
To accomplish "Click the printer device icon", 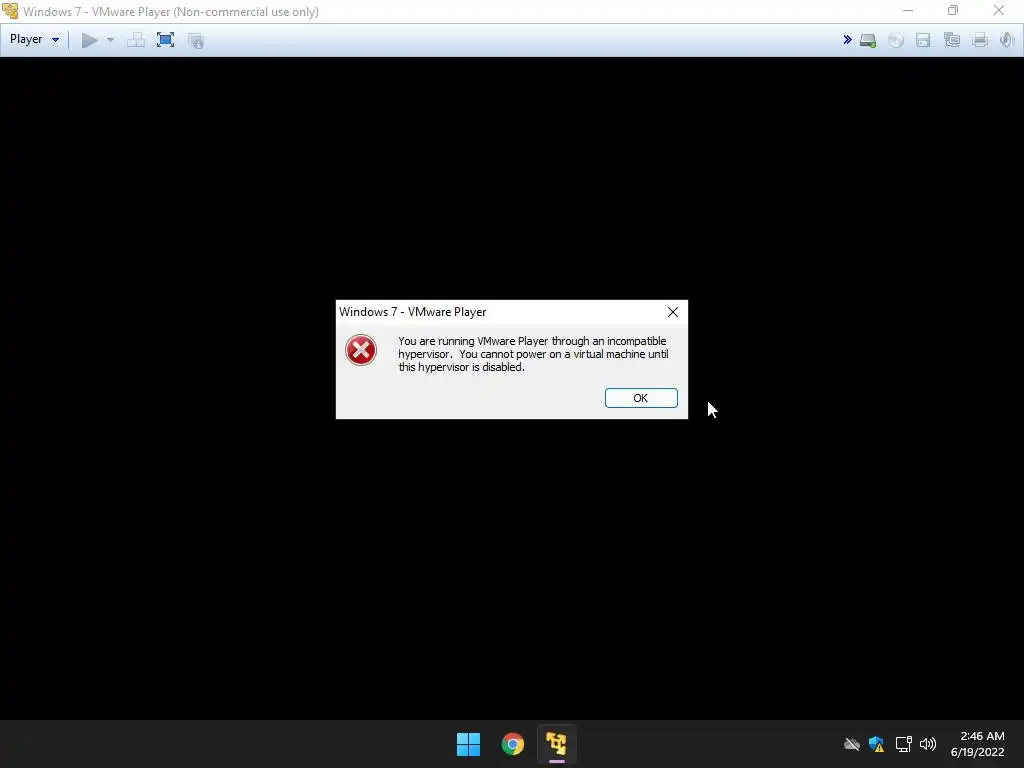I will pos(980,40).
